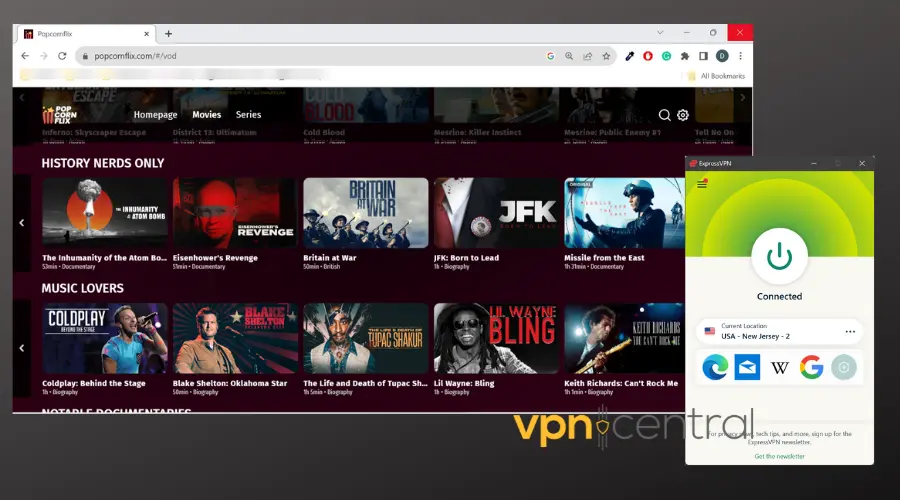
Task: Open the Tupac Shakur documentary thumbnail
Action: [366, 338]
